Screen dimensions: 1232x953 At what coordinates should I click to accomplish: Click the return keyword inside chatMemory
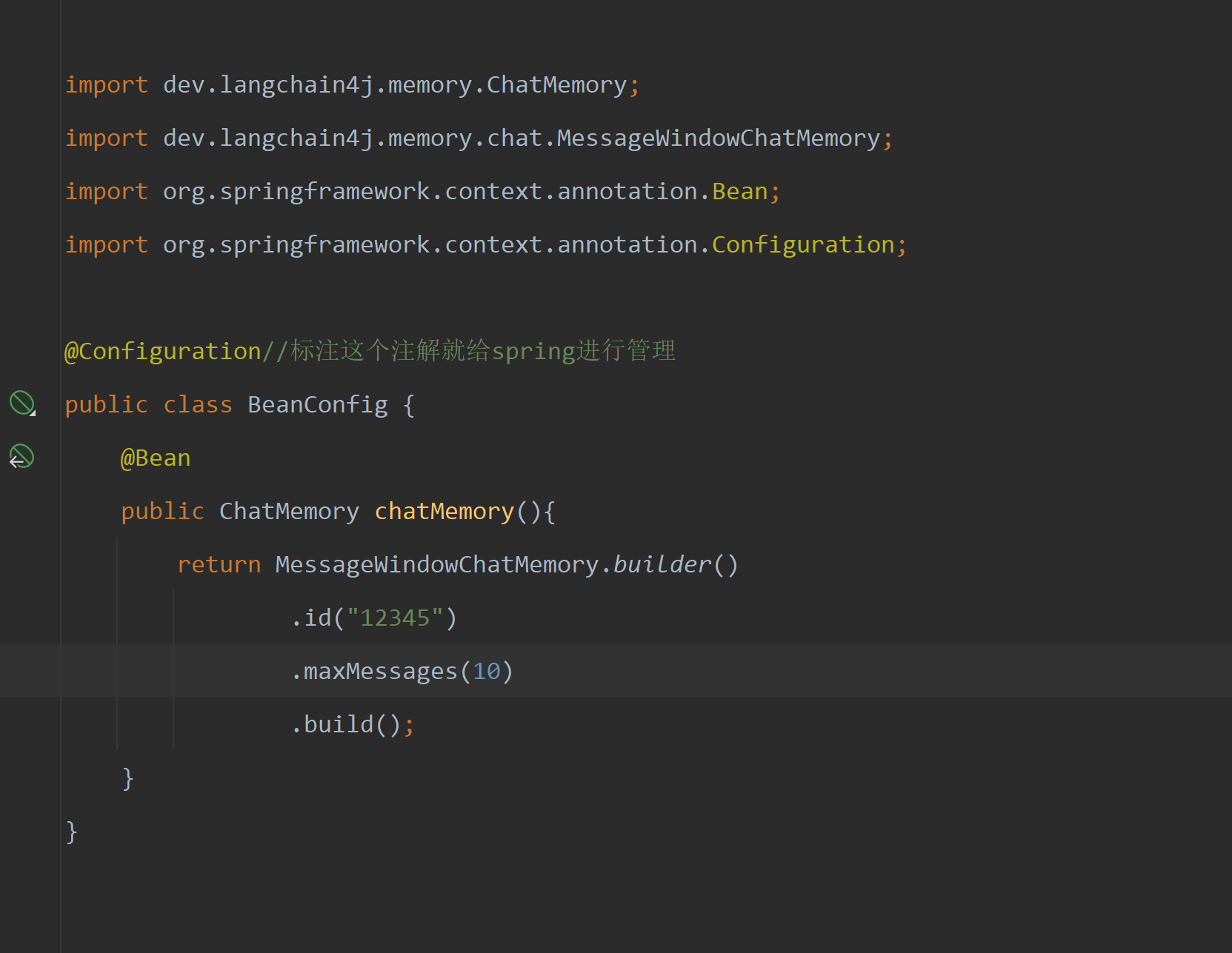[219, 564]
